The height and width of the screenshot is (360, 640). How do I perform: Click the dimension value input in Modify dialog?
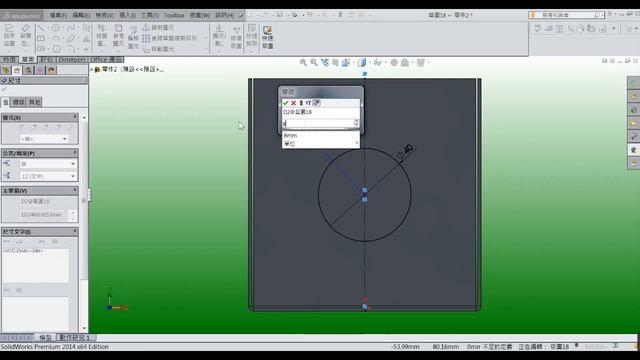click(318, 123)
